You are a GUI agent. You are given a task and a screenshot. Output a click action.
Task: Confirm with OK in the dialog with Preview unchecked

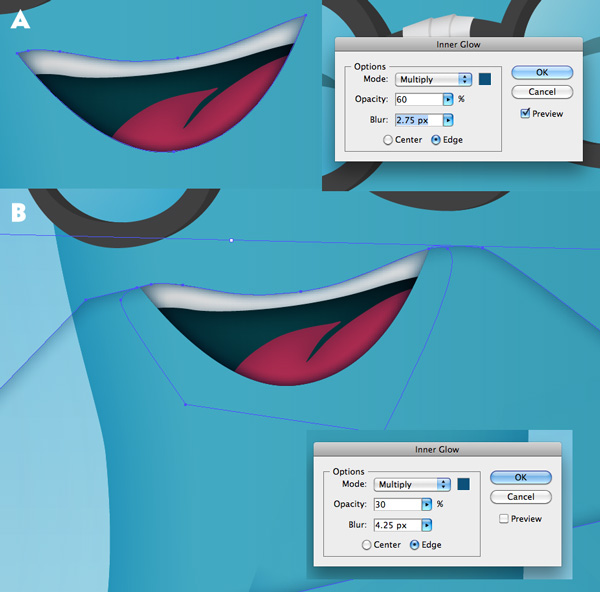pyautogui.click(x=520, y=477)
